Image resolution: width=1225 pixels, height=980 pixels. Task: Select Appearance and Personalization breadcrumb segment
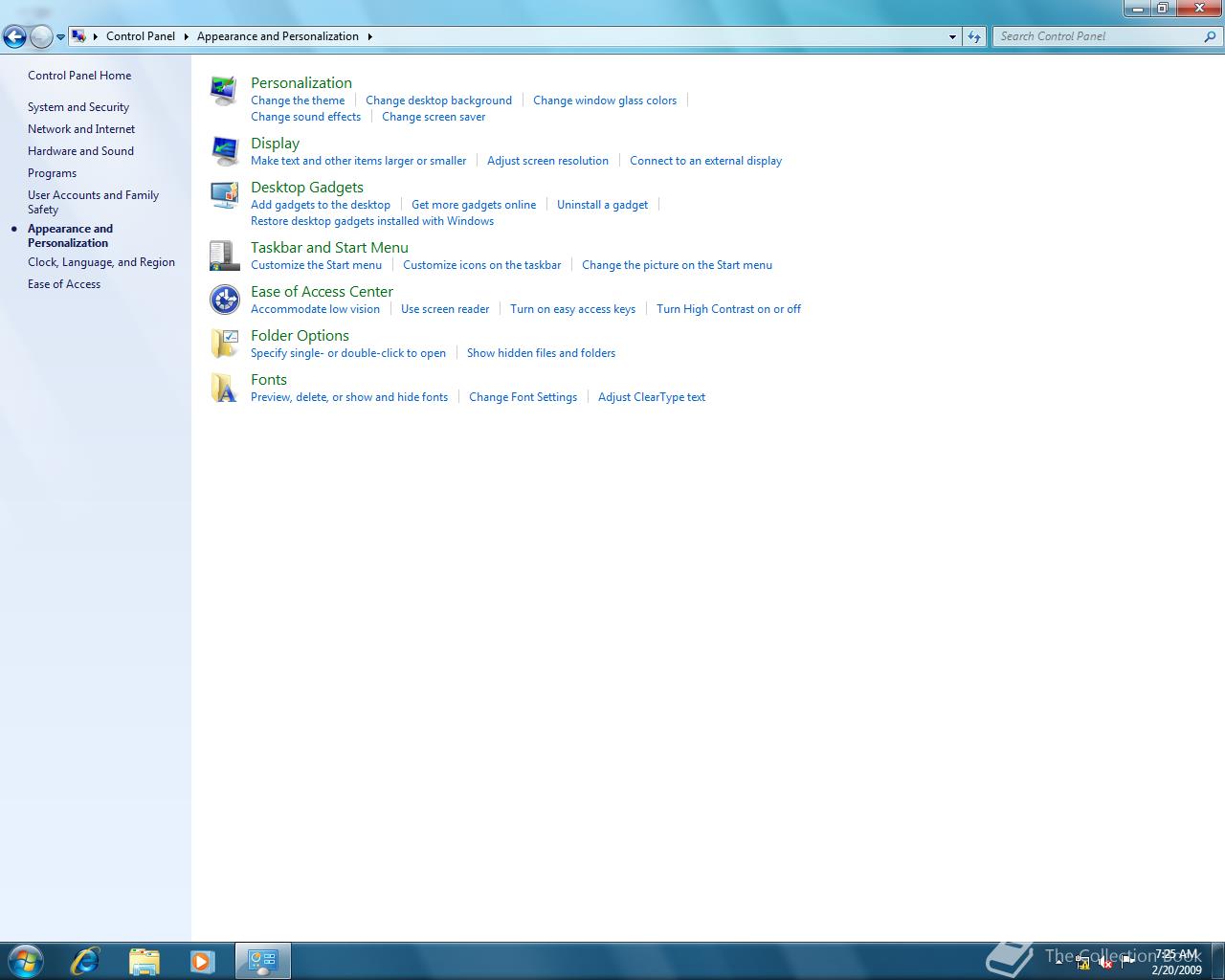[x=278, y=36]
